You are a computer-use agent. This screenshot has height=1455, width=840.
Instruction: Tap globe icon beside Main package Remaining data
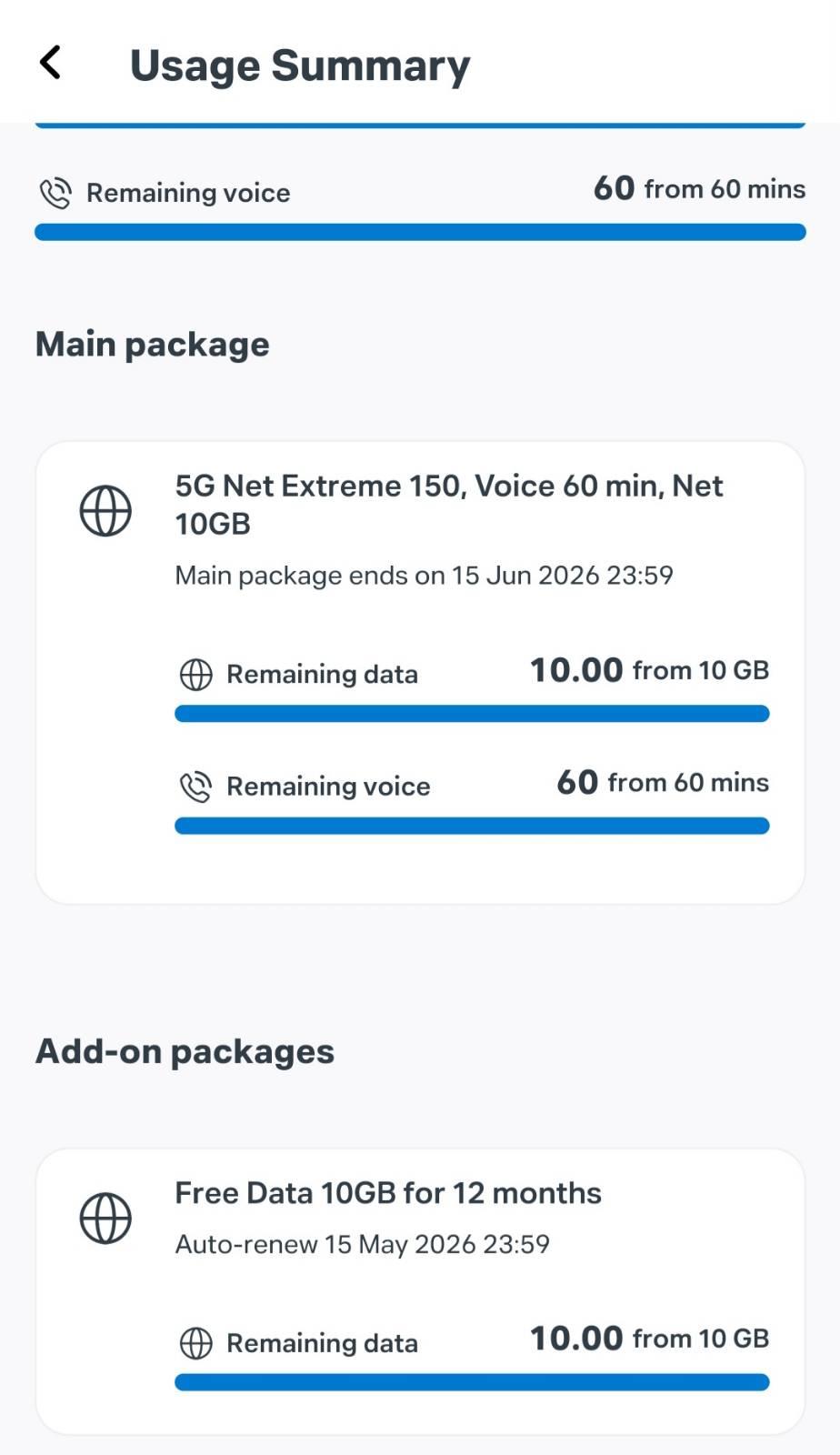[x=196, y=674]
